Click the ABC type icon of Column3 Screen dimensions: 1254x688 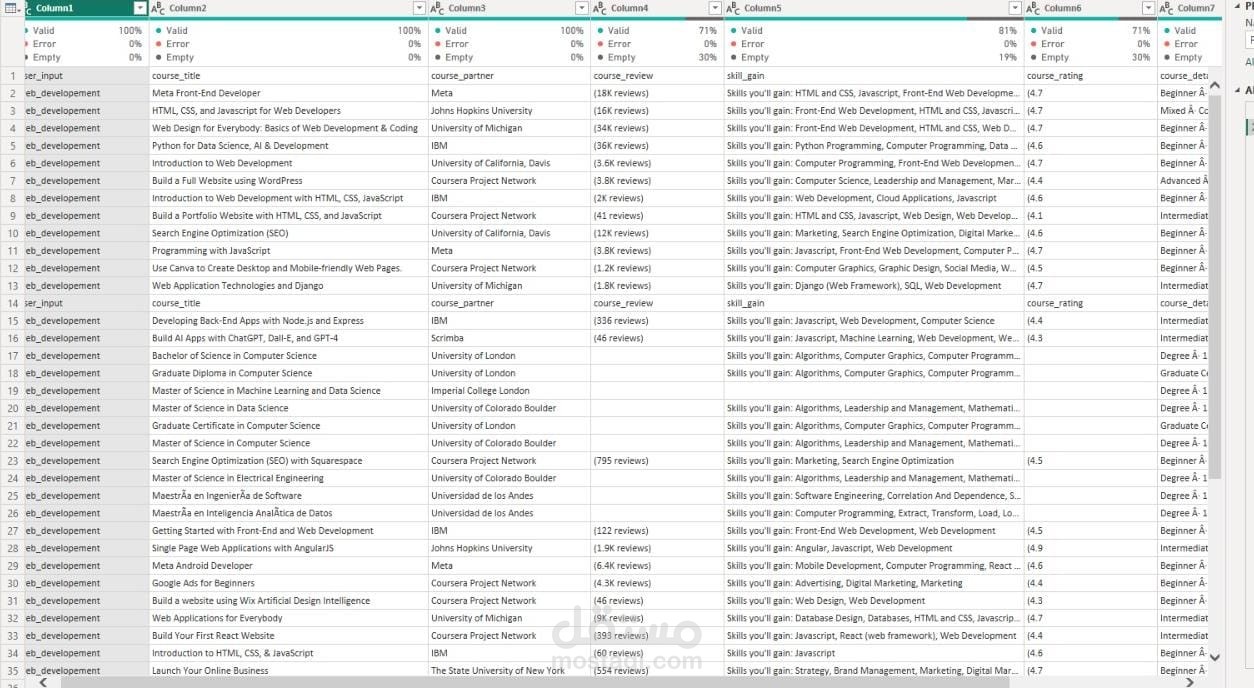(x=438, y=8)
